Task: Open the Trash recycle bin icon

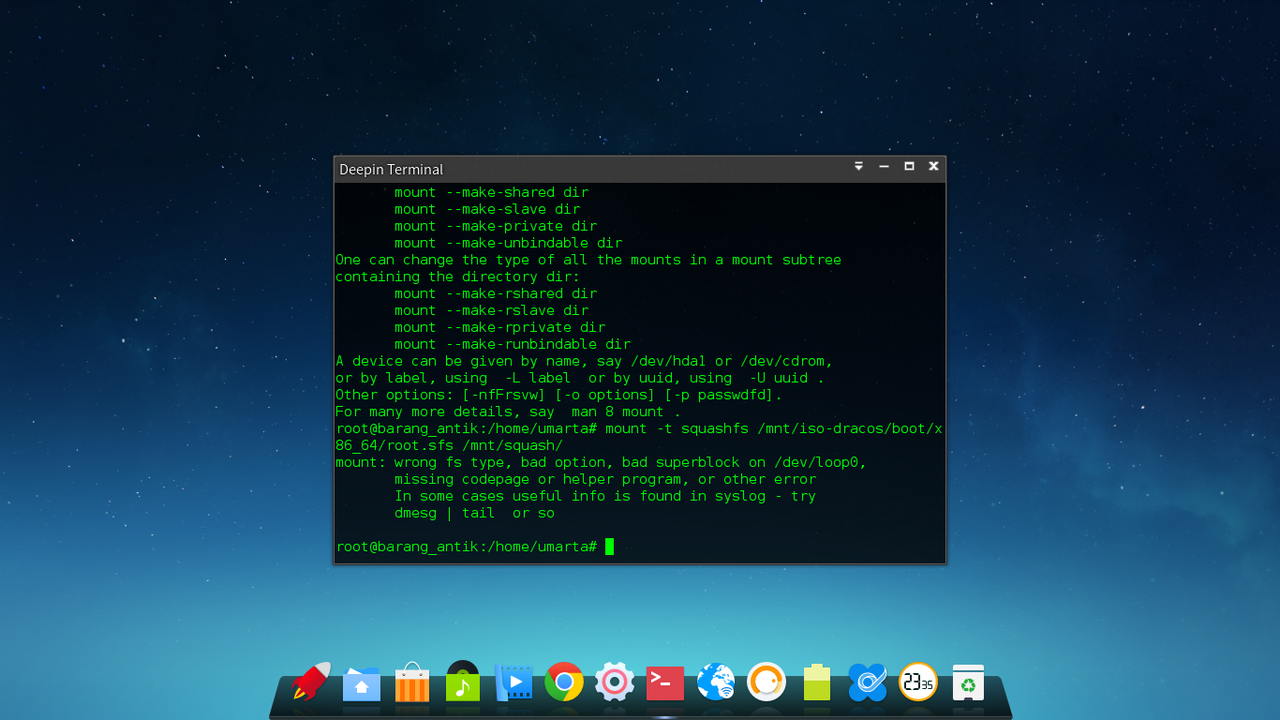Action: (x=968, y=683)
